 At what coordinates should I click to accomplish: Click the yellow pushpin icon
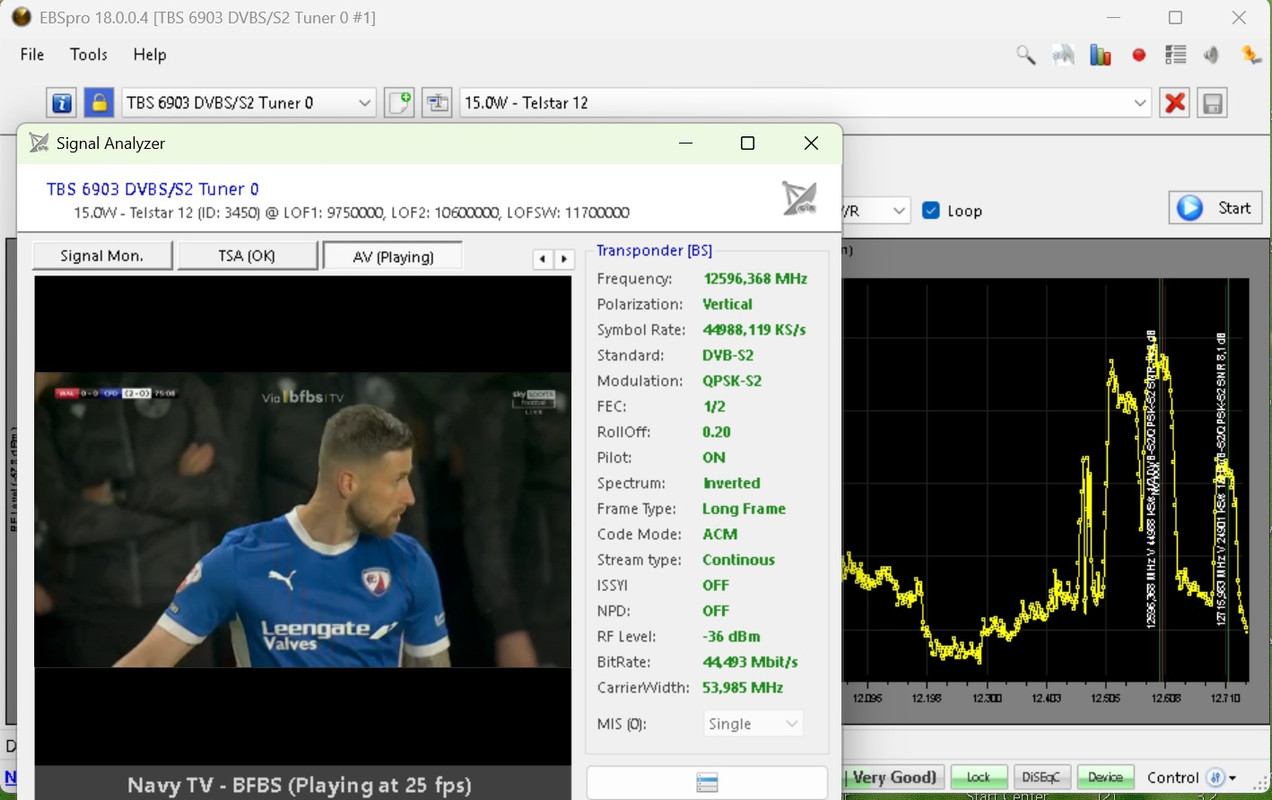pos(1250,55)
